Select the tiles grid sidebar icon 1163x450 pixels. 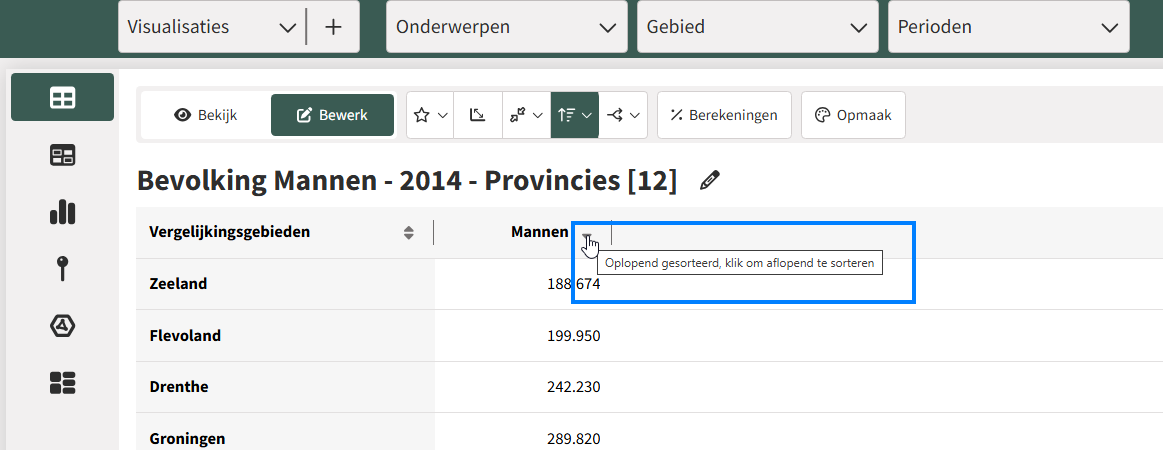(62, 383)
